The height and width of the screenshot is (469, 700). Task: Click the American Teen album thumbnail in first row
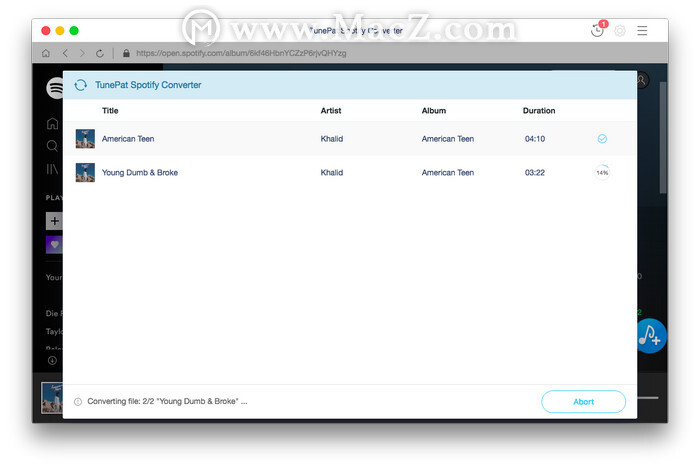pos(85,139)
